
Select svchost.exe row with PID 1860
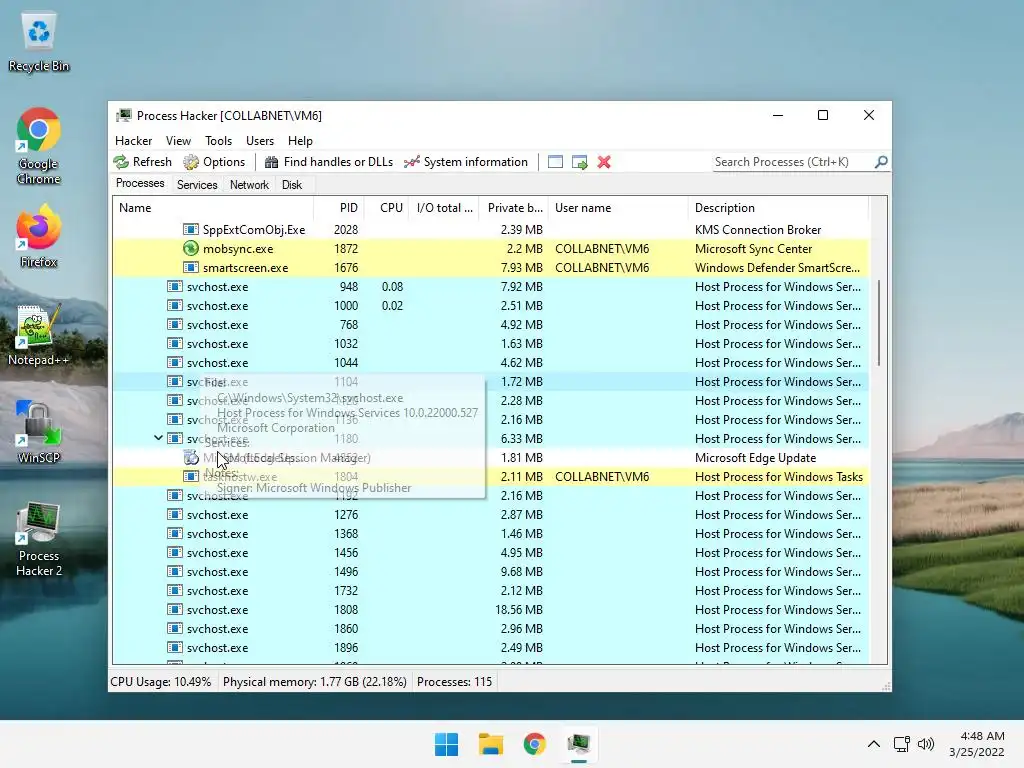491,628
